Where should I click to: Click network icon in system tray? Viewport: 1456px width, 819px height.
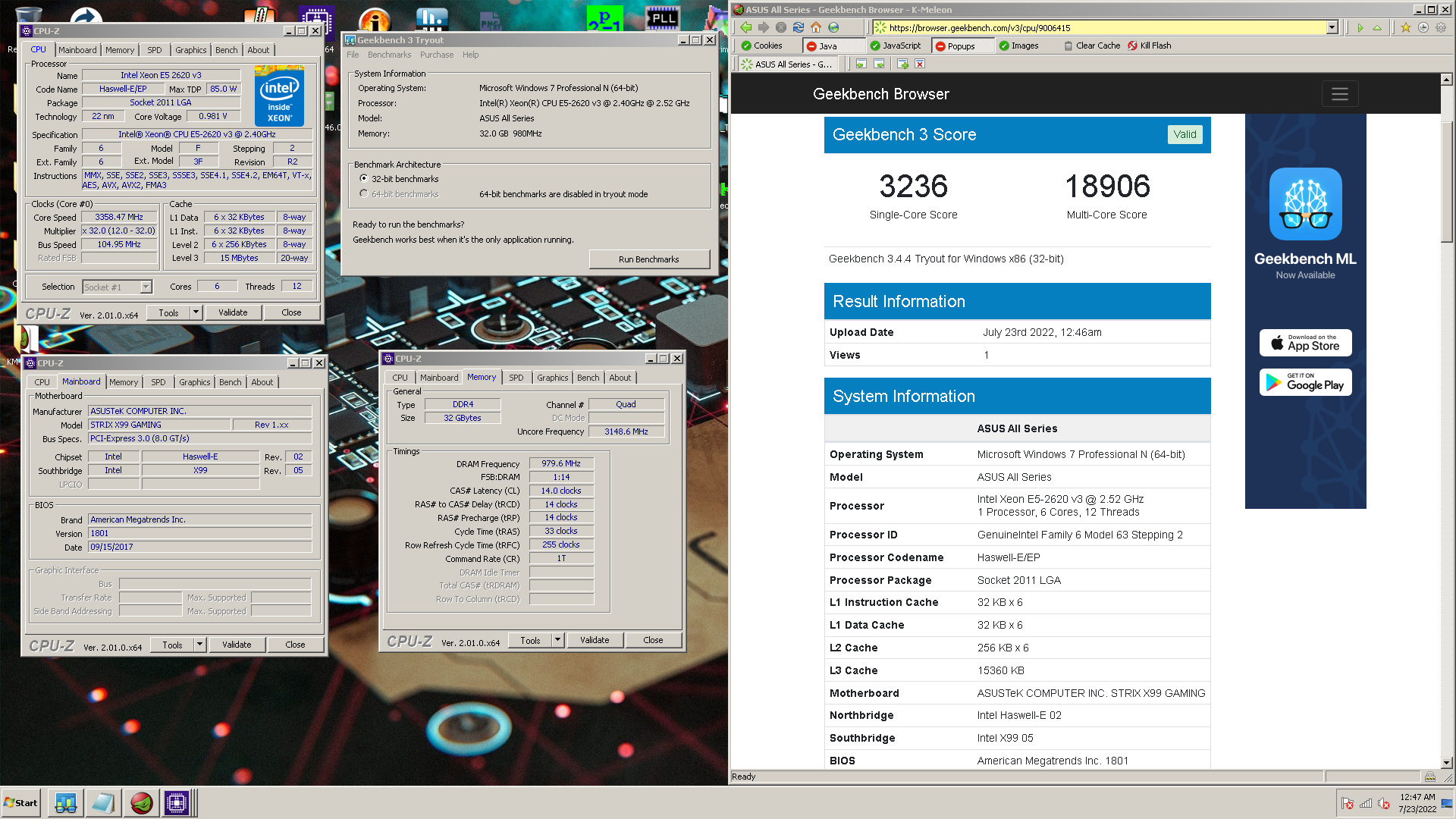pyautogui.click(x=1366, y=803)
